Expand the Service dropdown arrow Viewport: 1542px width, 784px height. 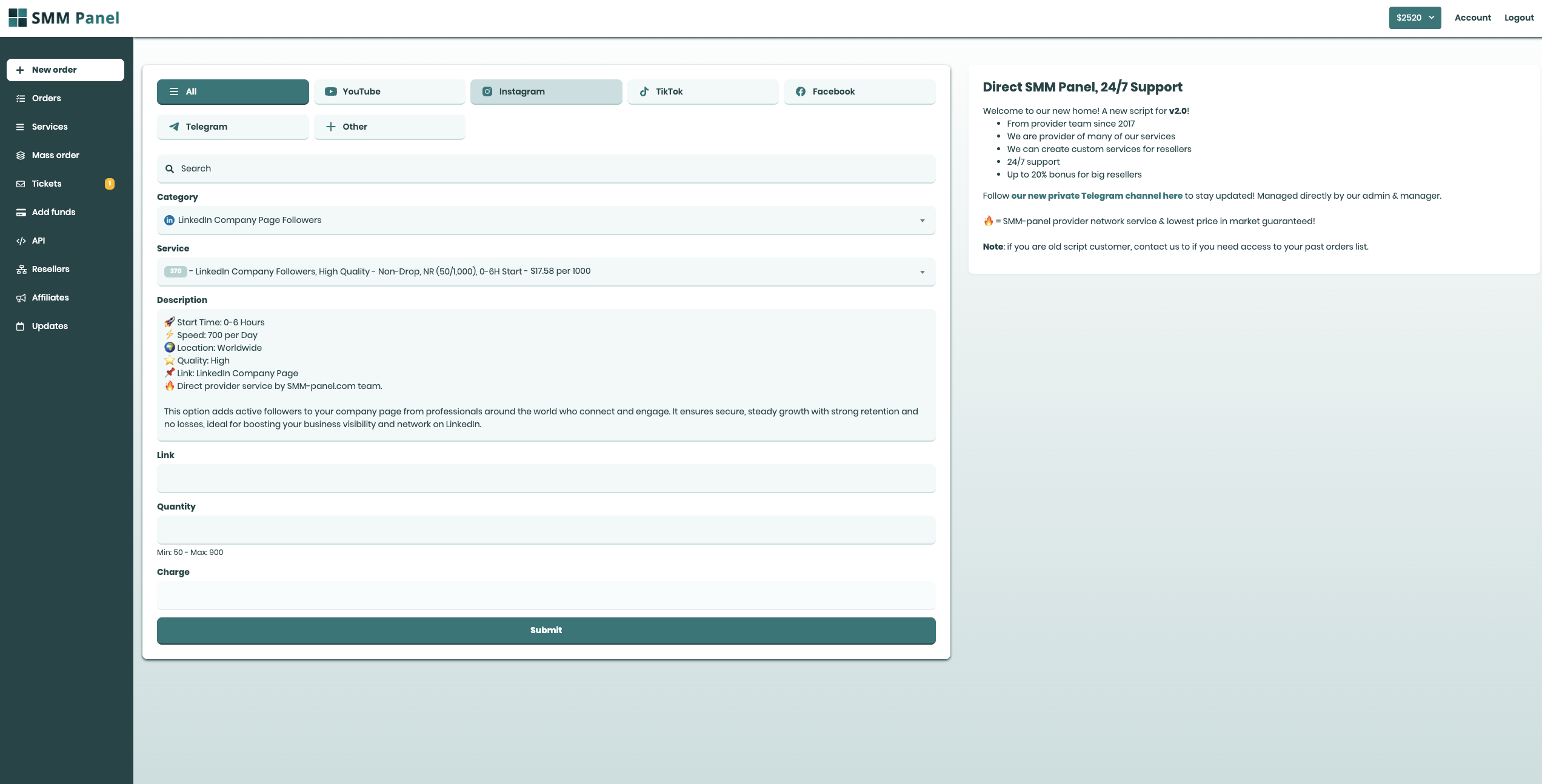923,272
